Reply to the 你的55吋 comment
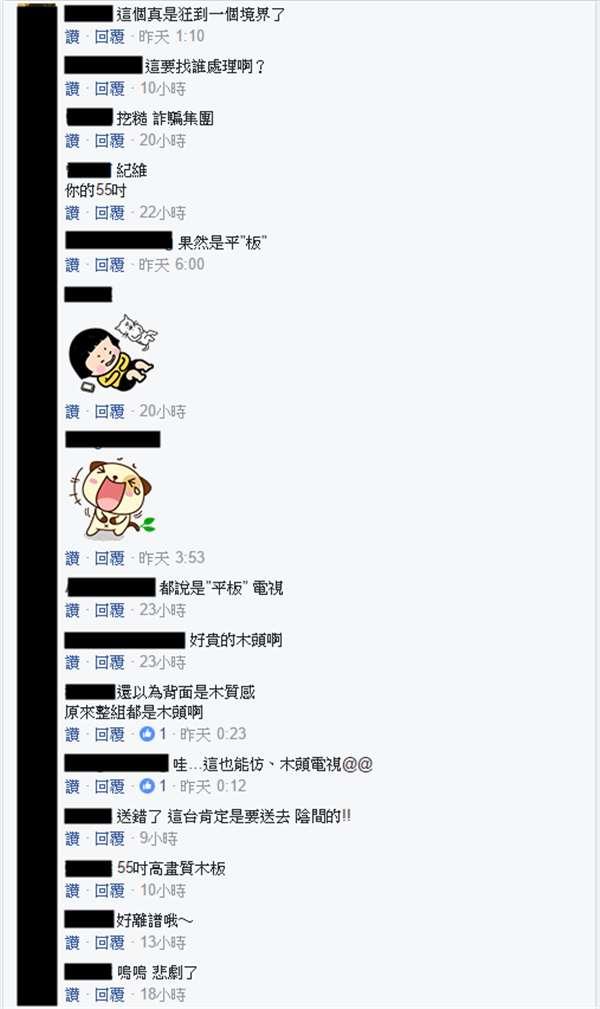 click(x=109, y=212)
